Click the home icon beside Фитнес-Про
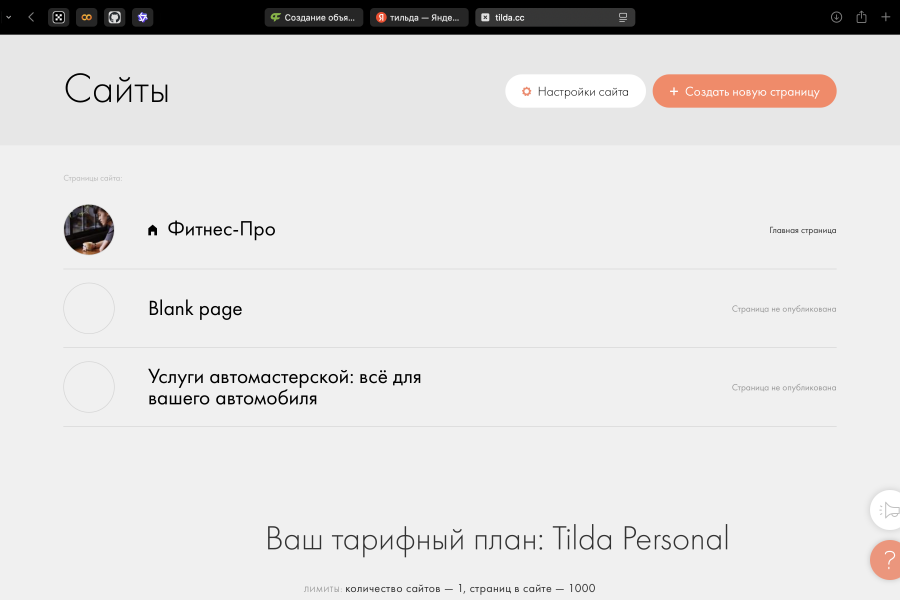The width and height of the screenshot is (900, 600). [152, 230]
